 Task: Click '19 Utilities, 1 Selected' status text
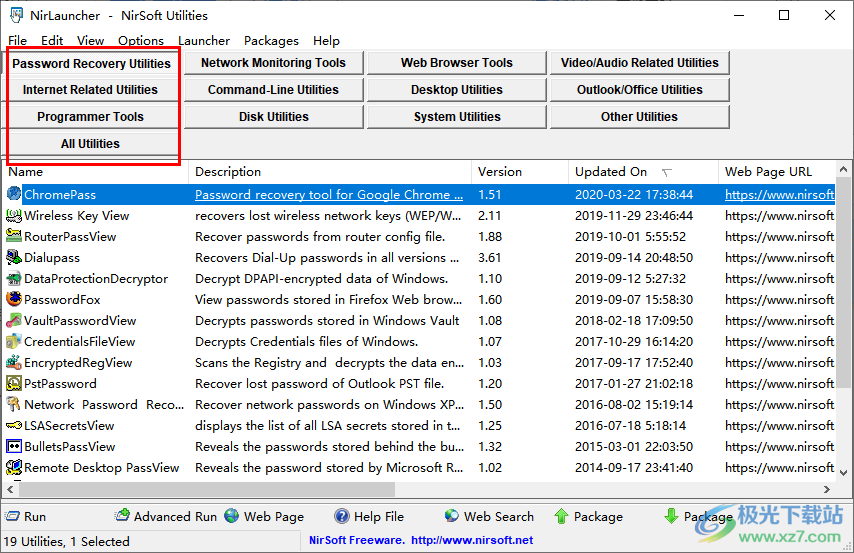click(x=66, y=541)
